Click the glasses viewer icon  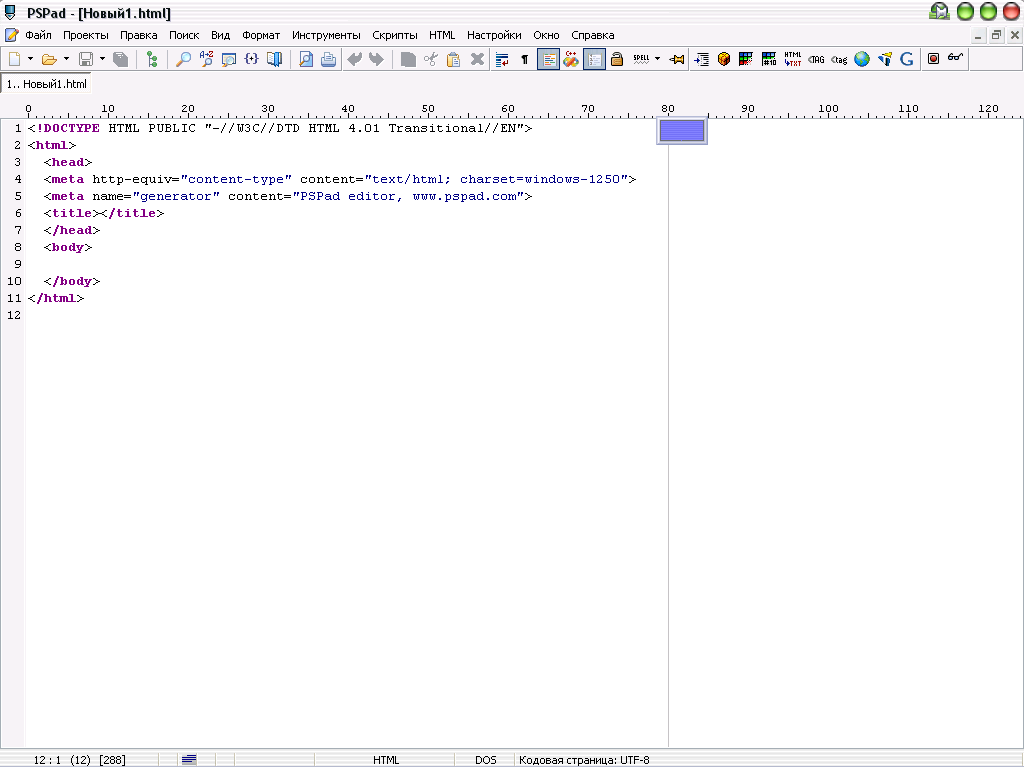[x=955, y=59]
